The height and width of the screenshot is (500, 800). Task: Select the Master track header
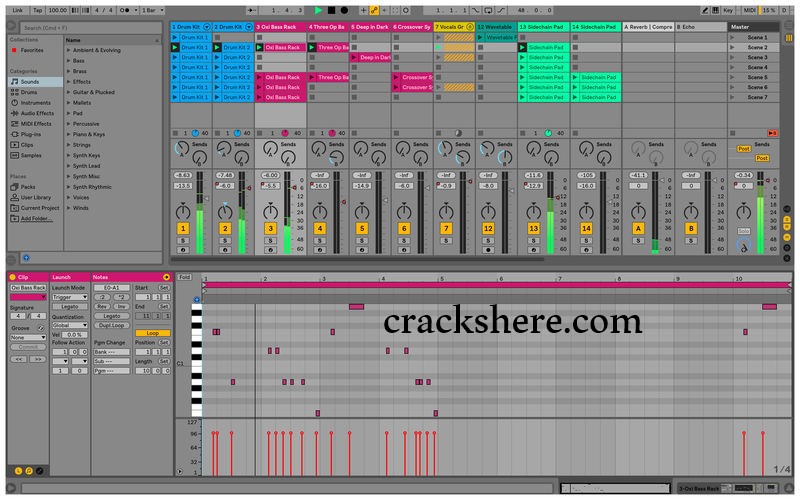pyautogui.click(x=753, y=27)
